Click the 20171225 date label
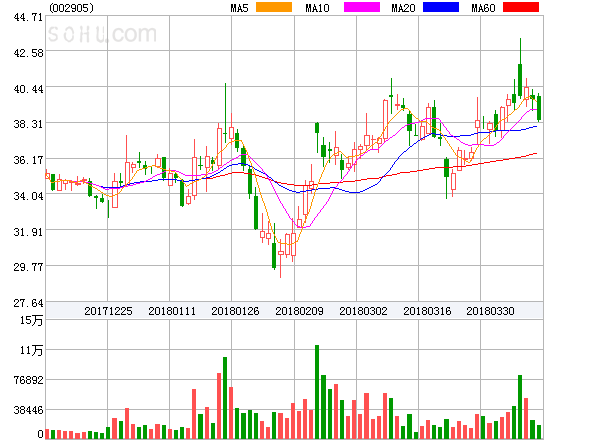The height and width of the screenshot is (440, 600). click(x=108, y=311)
